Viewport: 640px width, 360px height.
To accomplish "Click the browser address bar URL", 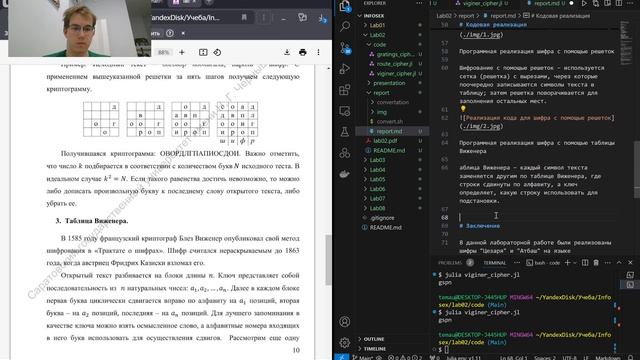I will point(186,18).
